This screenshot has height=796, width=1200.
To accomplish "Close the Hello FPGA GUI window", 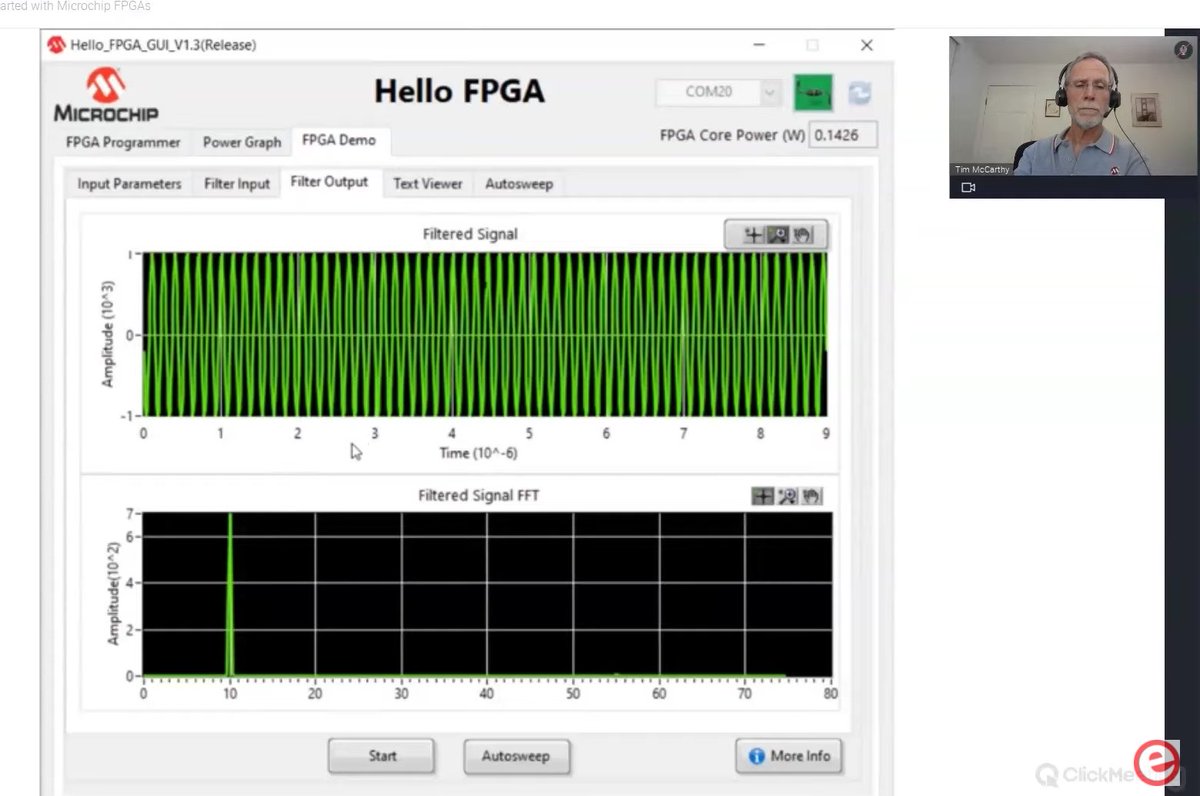I will tap(867, 45).
